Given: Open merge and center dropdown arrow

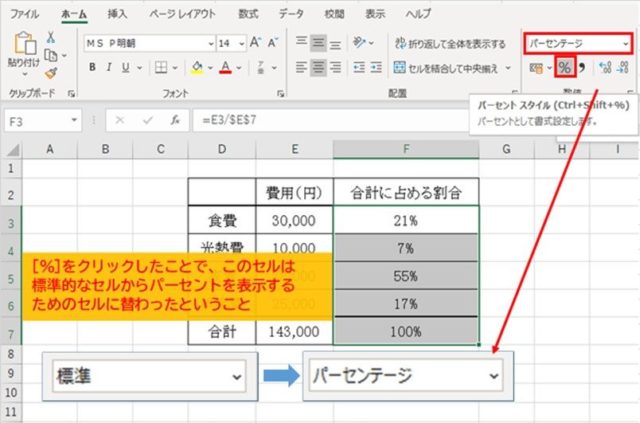Looking at the screenshot, I should click(x=508, y=68).
